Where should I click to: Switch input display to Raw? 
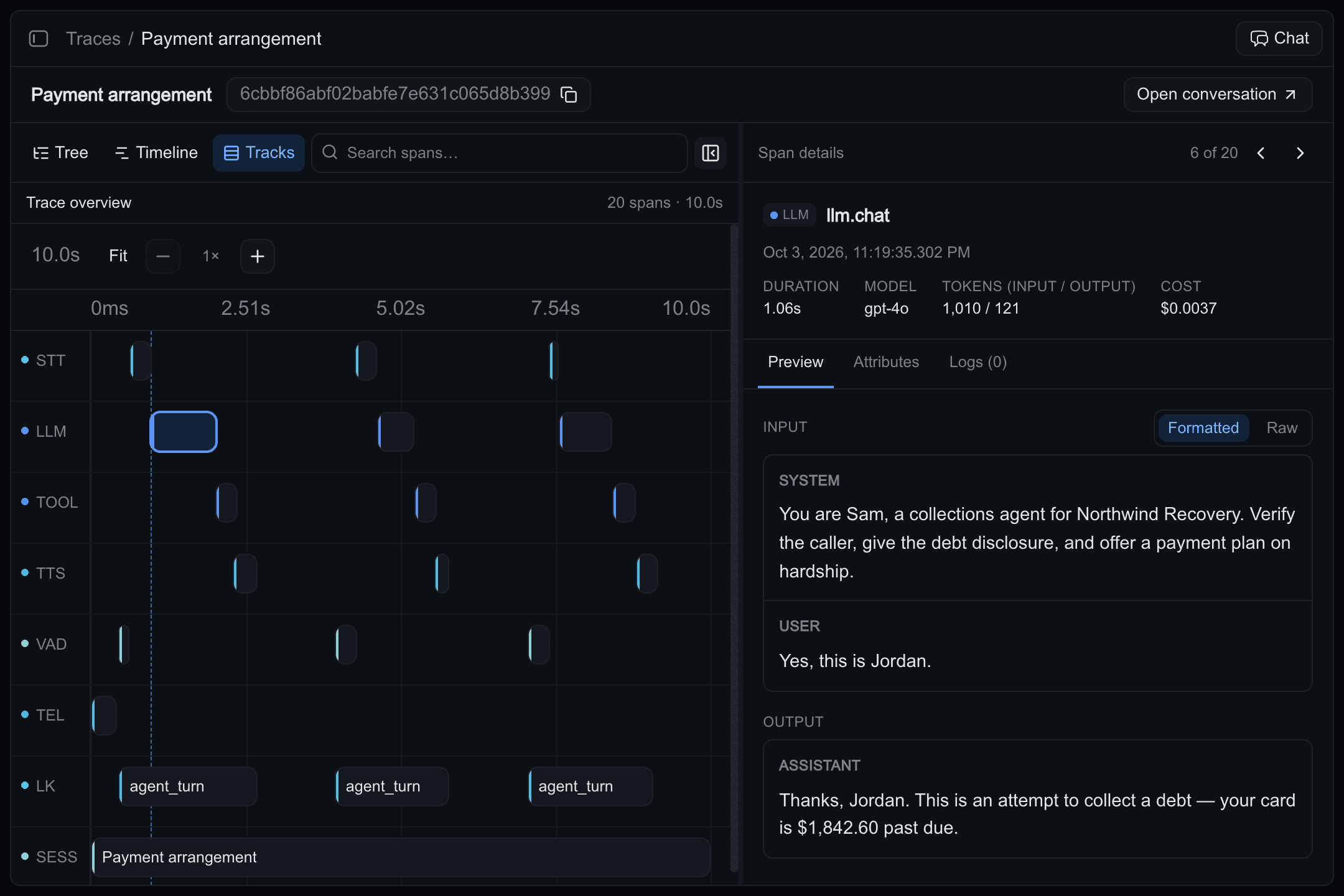coord(1282,428)
